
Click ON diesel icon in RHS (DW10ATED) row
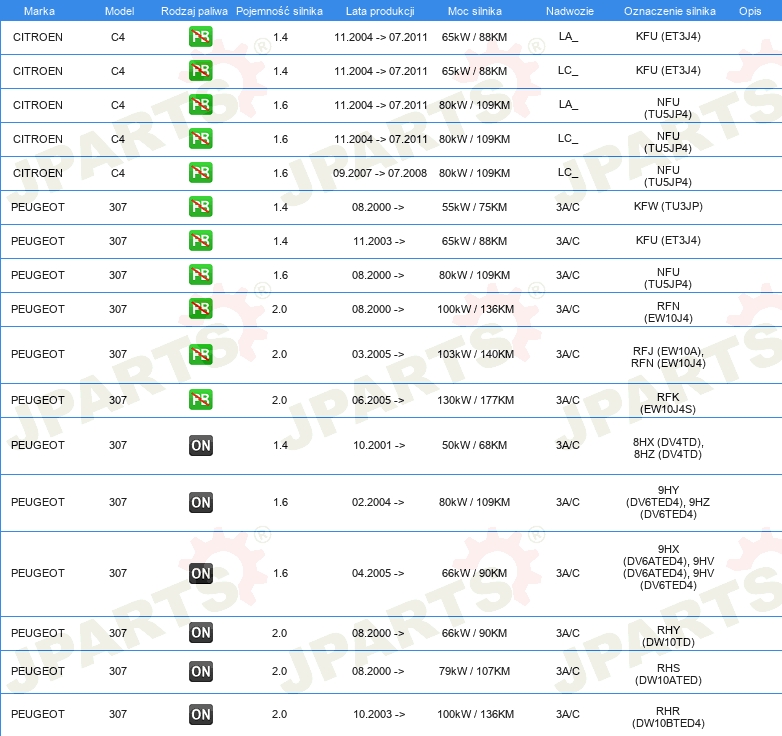click(200, 671)
